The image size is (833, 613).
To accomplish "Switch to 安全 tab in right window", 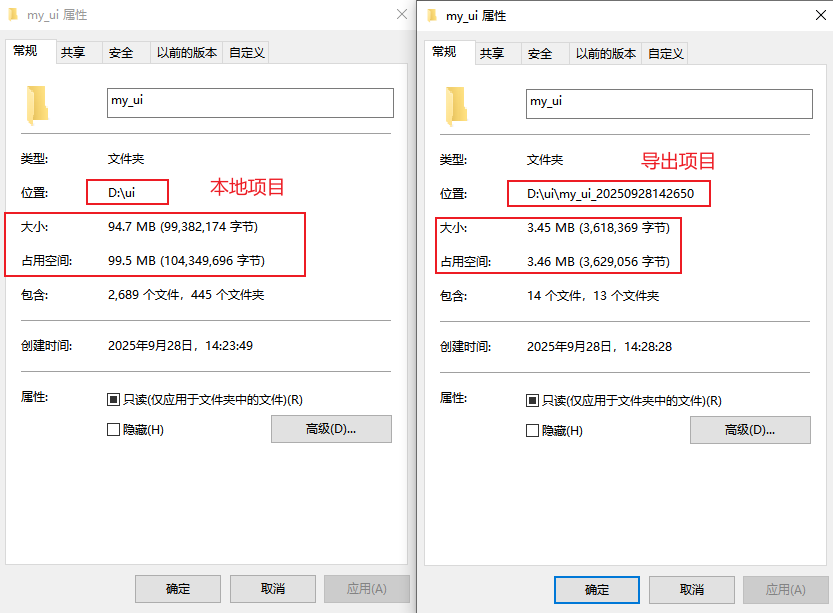I will click(x=546, y=54).
